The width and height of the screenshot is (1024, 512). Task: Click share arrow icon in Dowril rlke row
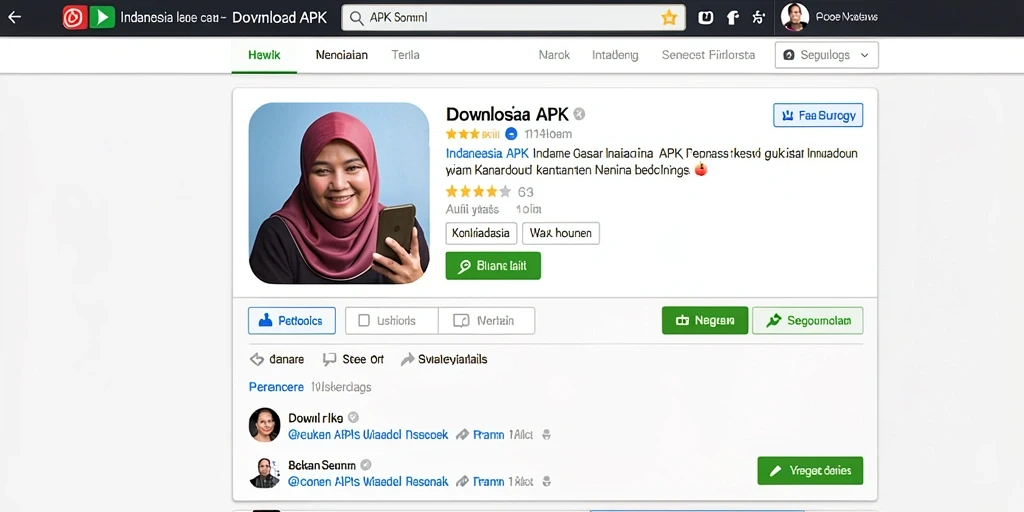pyautogui.click(x=462, y=434)
